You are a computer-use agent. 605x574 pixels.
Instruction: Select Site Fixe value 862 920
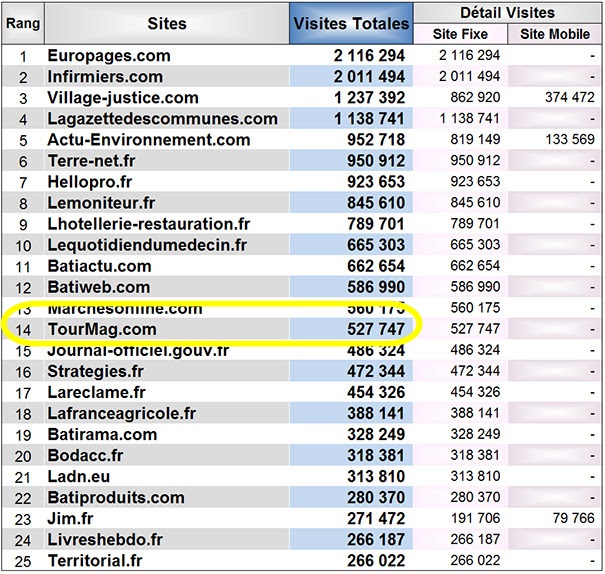pos(475,97)
